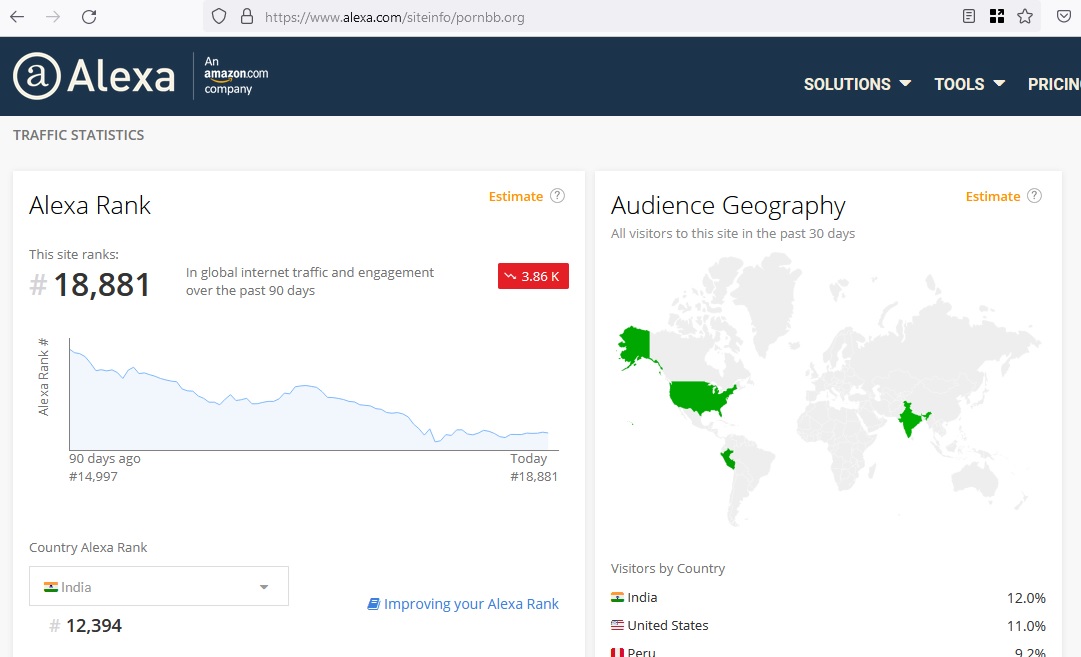Click the browser back arrow
The width and height of the screenshot is (1081, 657).
click(x=17, y=17)
